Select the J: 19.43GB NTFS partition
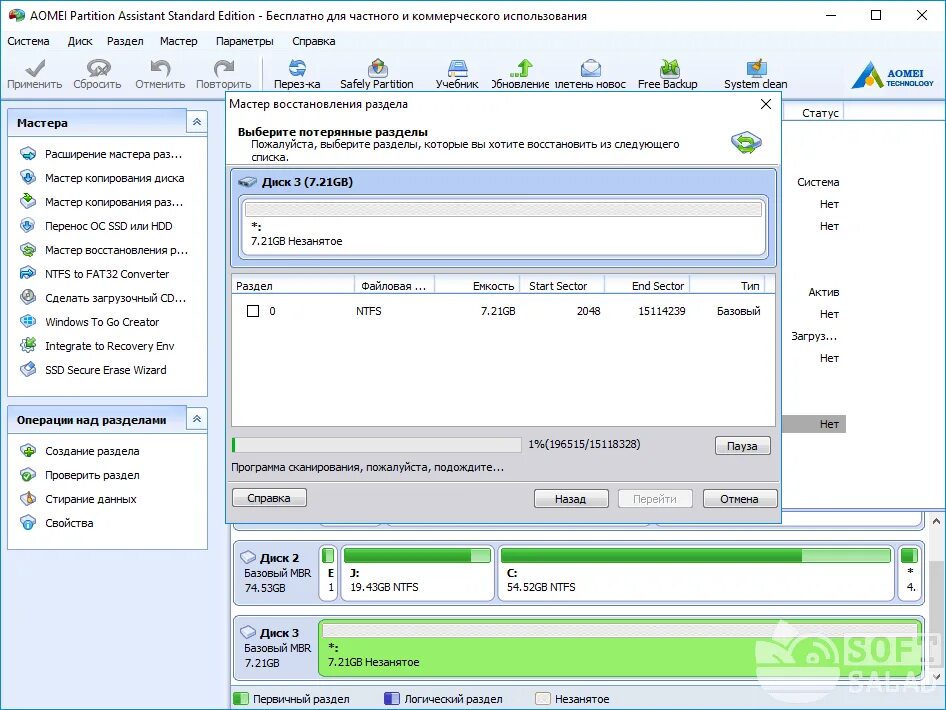 coord(417,573)
